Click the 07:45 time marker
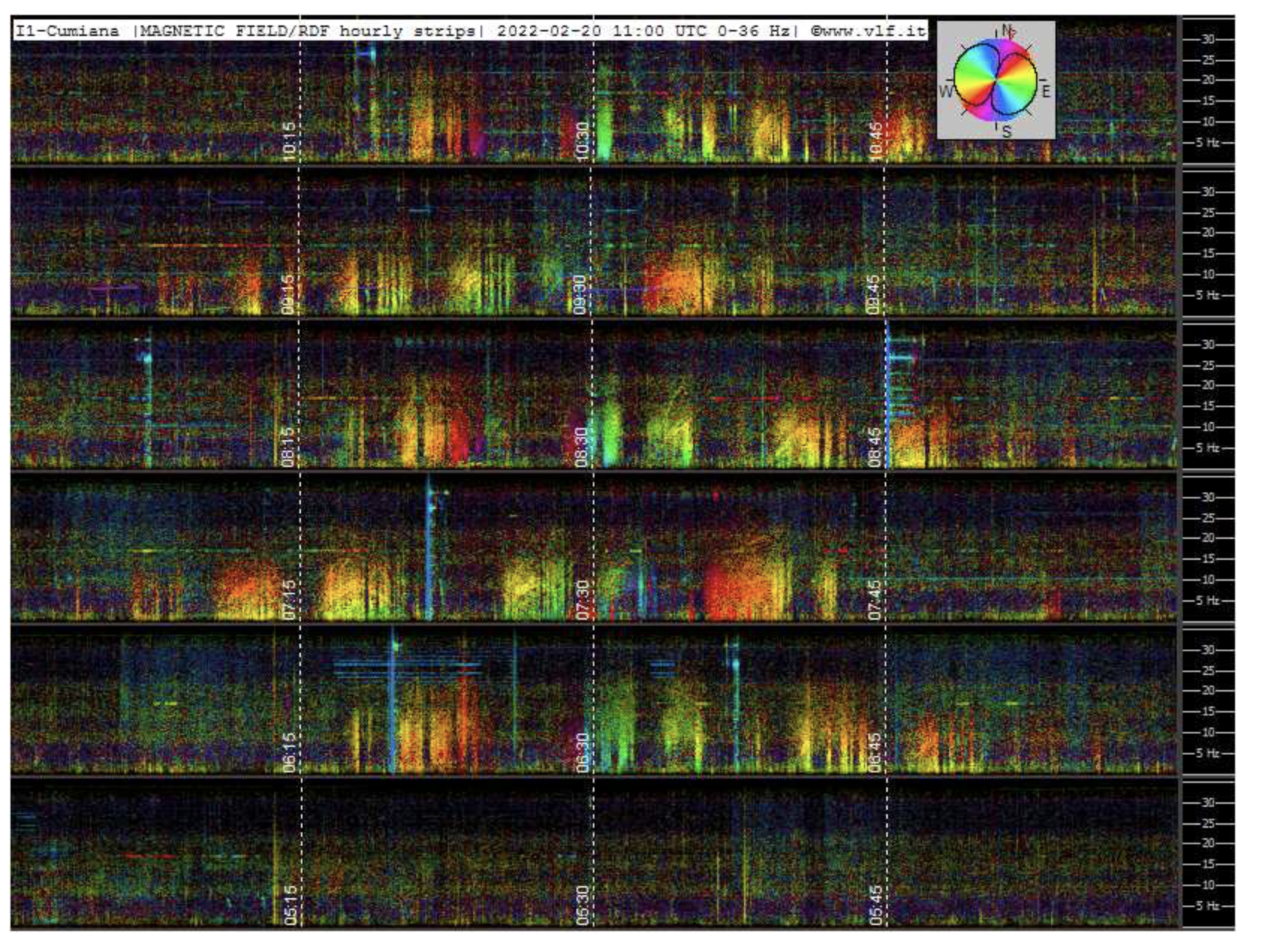The height and width of the screenshot is (952, 1274). pyautogui.click(x=876, y=599)
